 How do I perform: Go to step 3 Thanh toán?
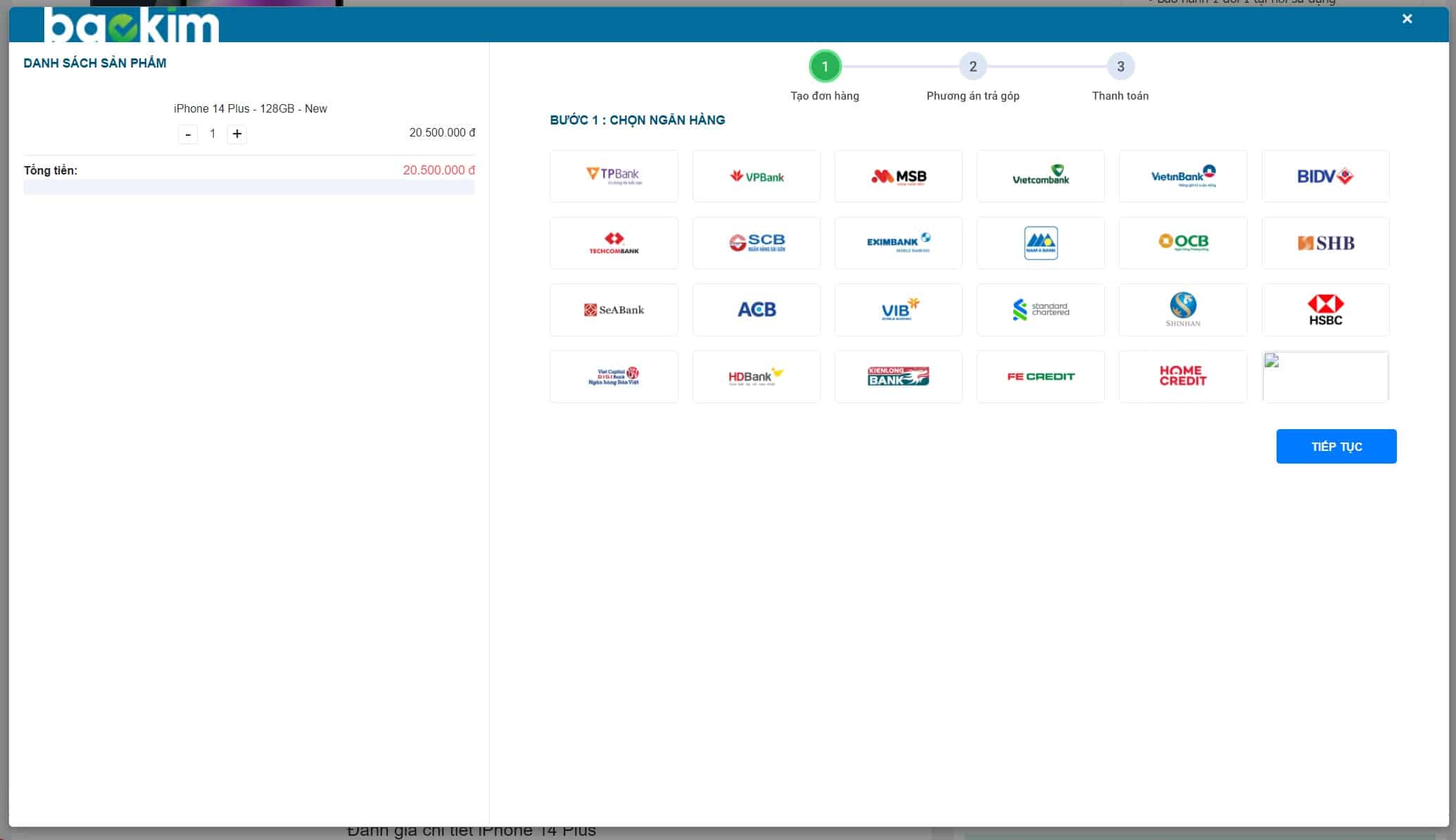tap(1120, 67)
